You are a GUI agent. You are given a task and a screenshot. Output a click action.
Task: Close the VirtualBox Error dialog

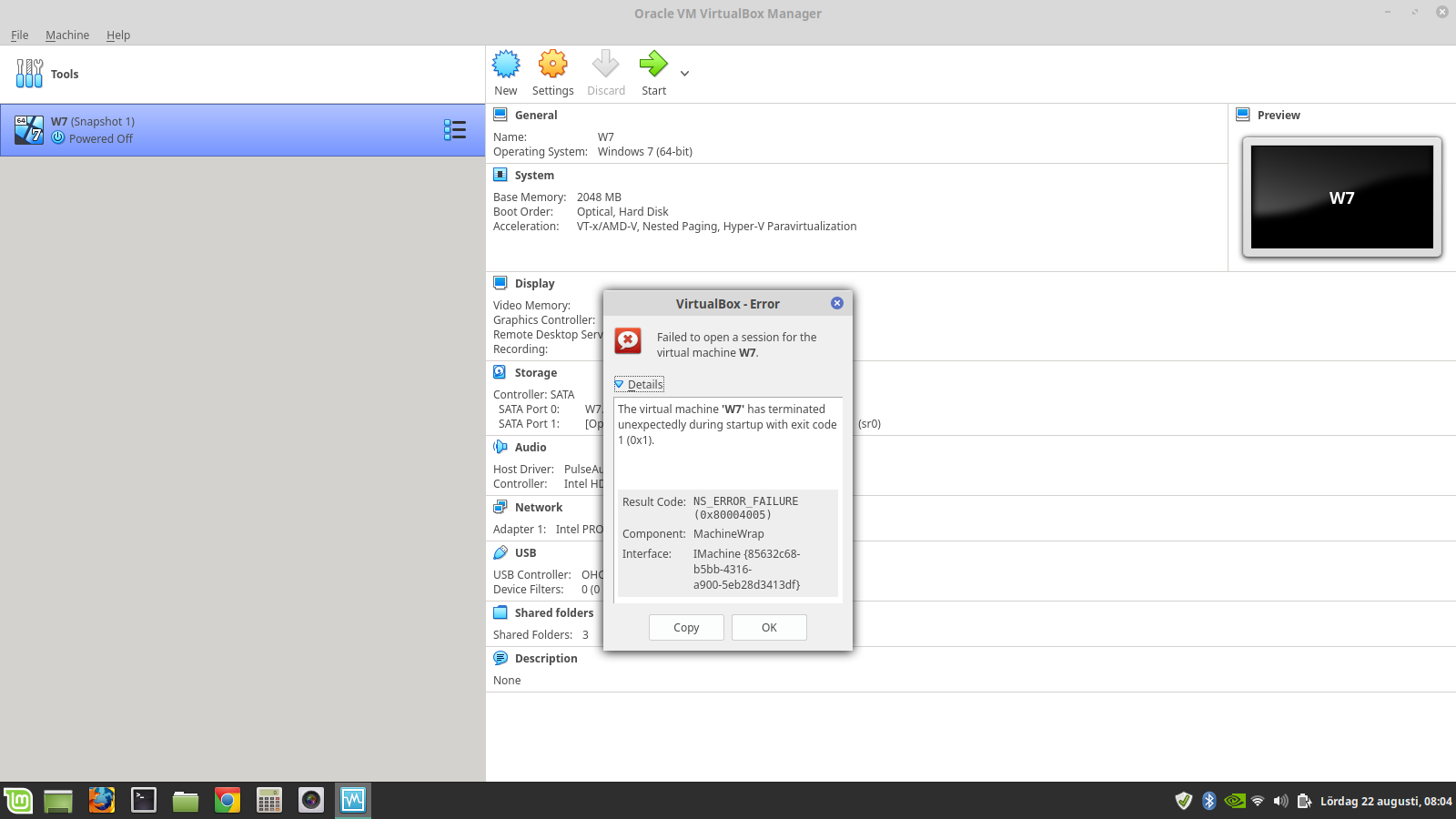(837, 303)
